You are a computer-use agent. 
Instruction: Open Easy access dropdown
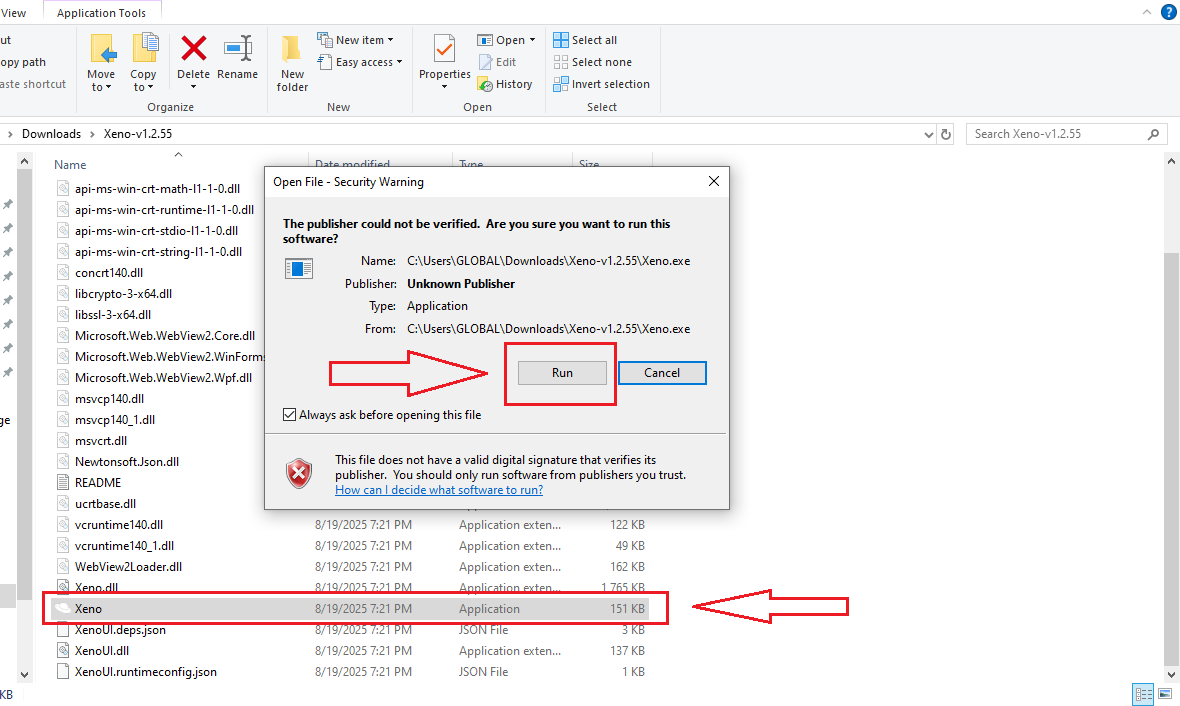coord(359,62)
